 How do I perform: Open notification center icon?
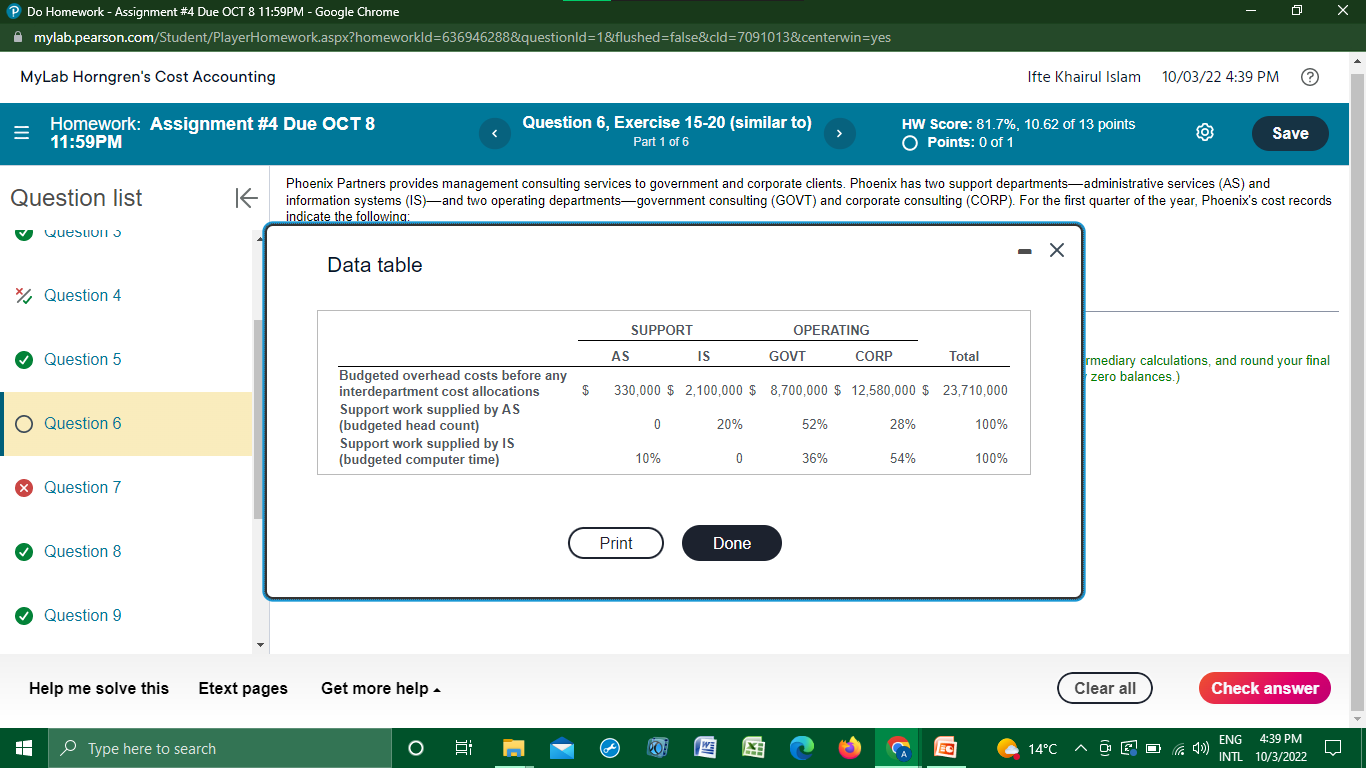tap(1333, 748)
